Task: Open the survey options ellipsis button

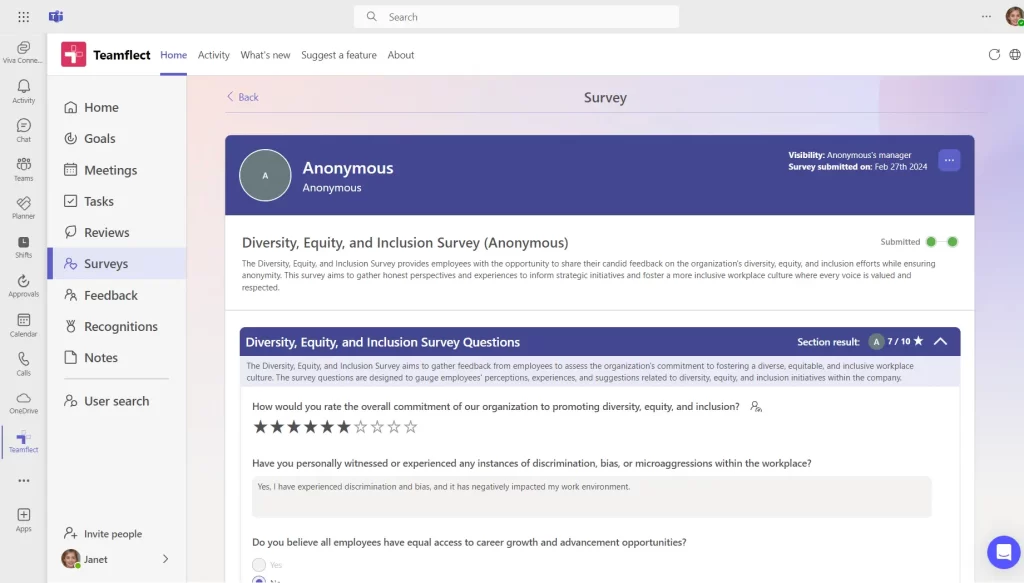Action: click(x=949, y=160)
